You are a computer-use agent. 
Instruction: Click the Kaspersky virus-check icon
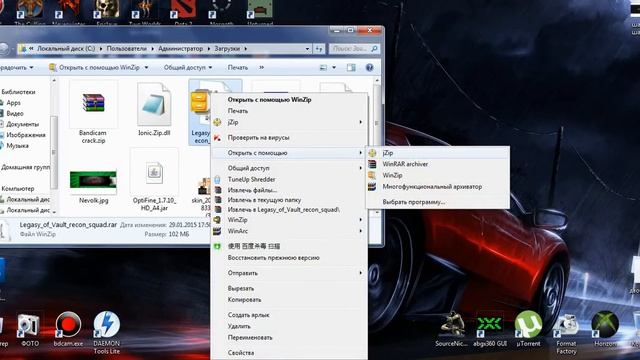click(218, 138)
